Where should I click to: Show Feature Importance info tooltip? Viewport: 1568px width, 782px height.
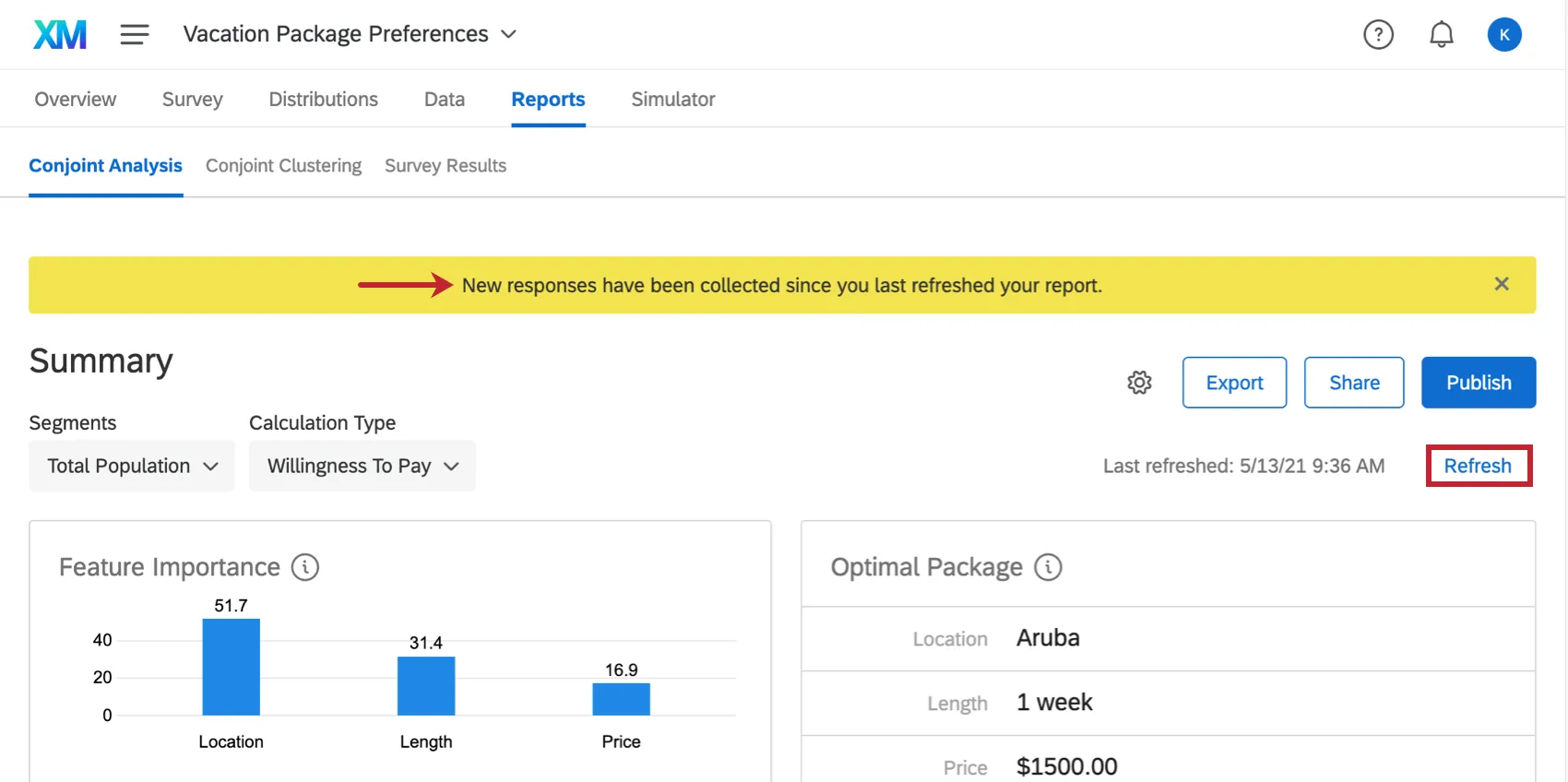pyautogui.click(x=305, y=567)
